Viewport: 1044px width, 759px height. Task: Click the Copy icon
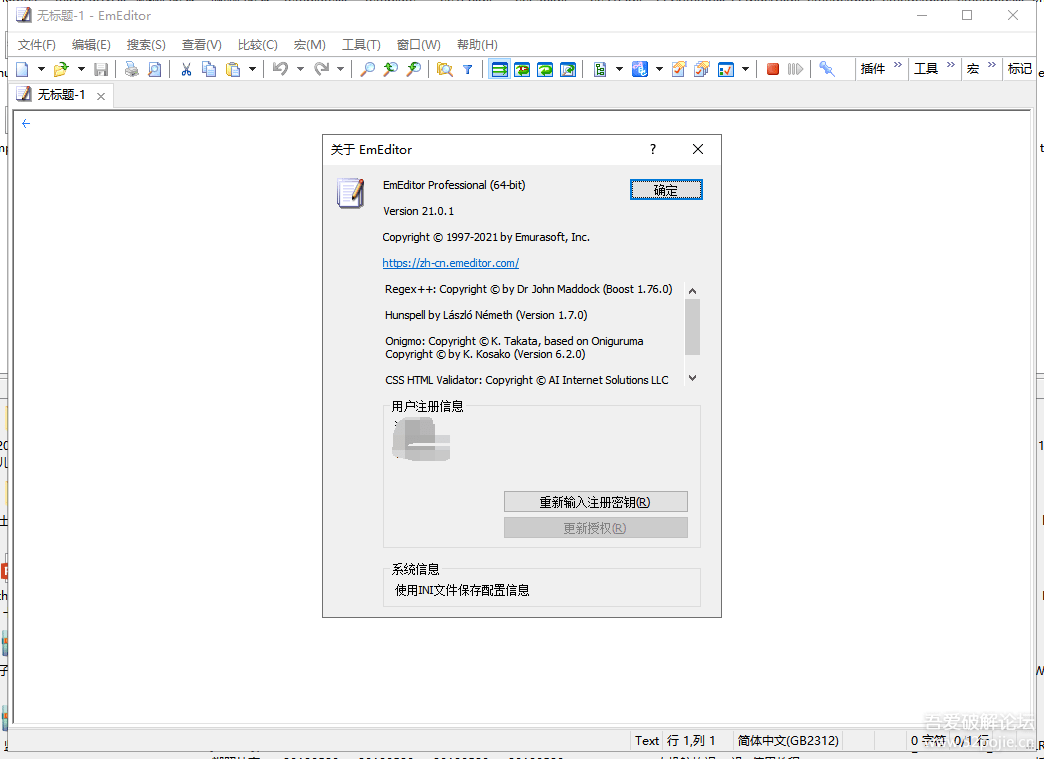[x=209, y=69]
